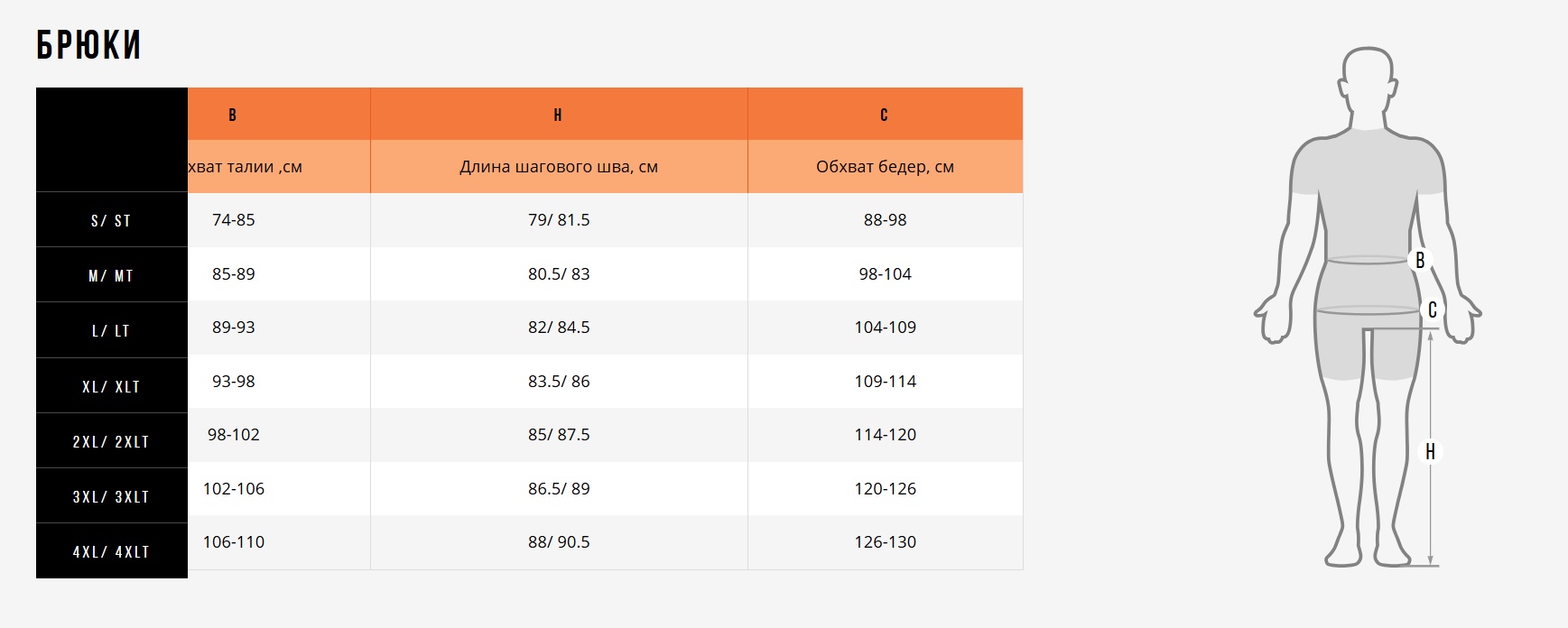Click the БРЮКИ heading
This screenshot has width=1568, height=628.
(88, 45)
